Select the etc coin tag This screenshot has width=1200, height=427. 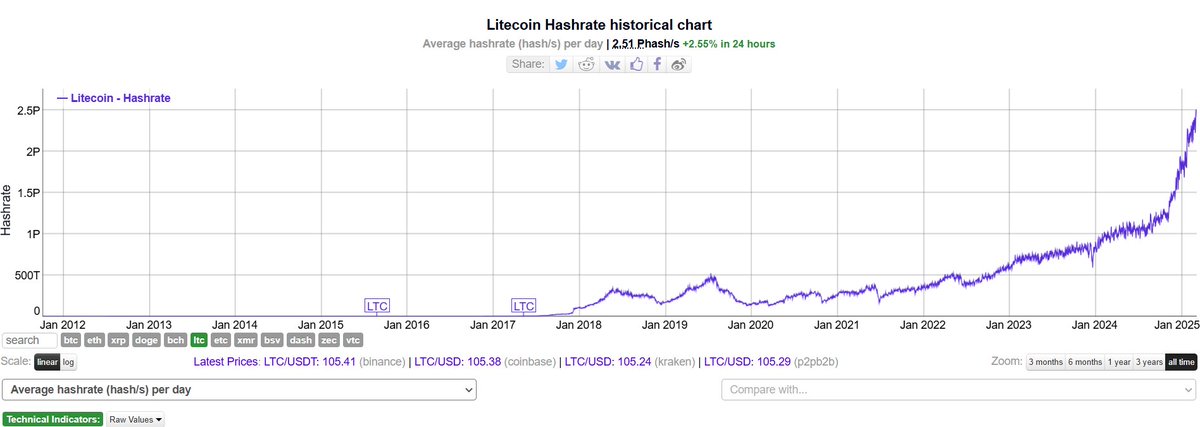pos(221,340)
